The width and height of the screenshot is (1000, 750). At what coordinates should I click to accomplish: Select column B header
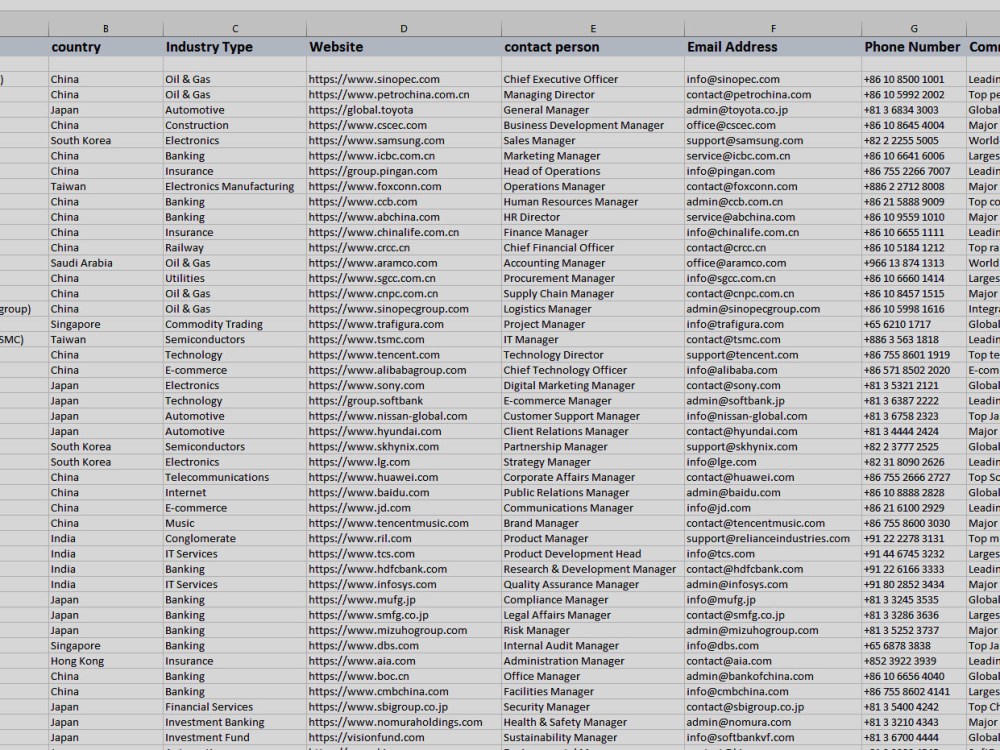[106, 29]
